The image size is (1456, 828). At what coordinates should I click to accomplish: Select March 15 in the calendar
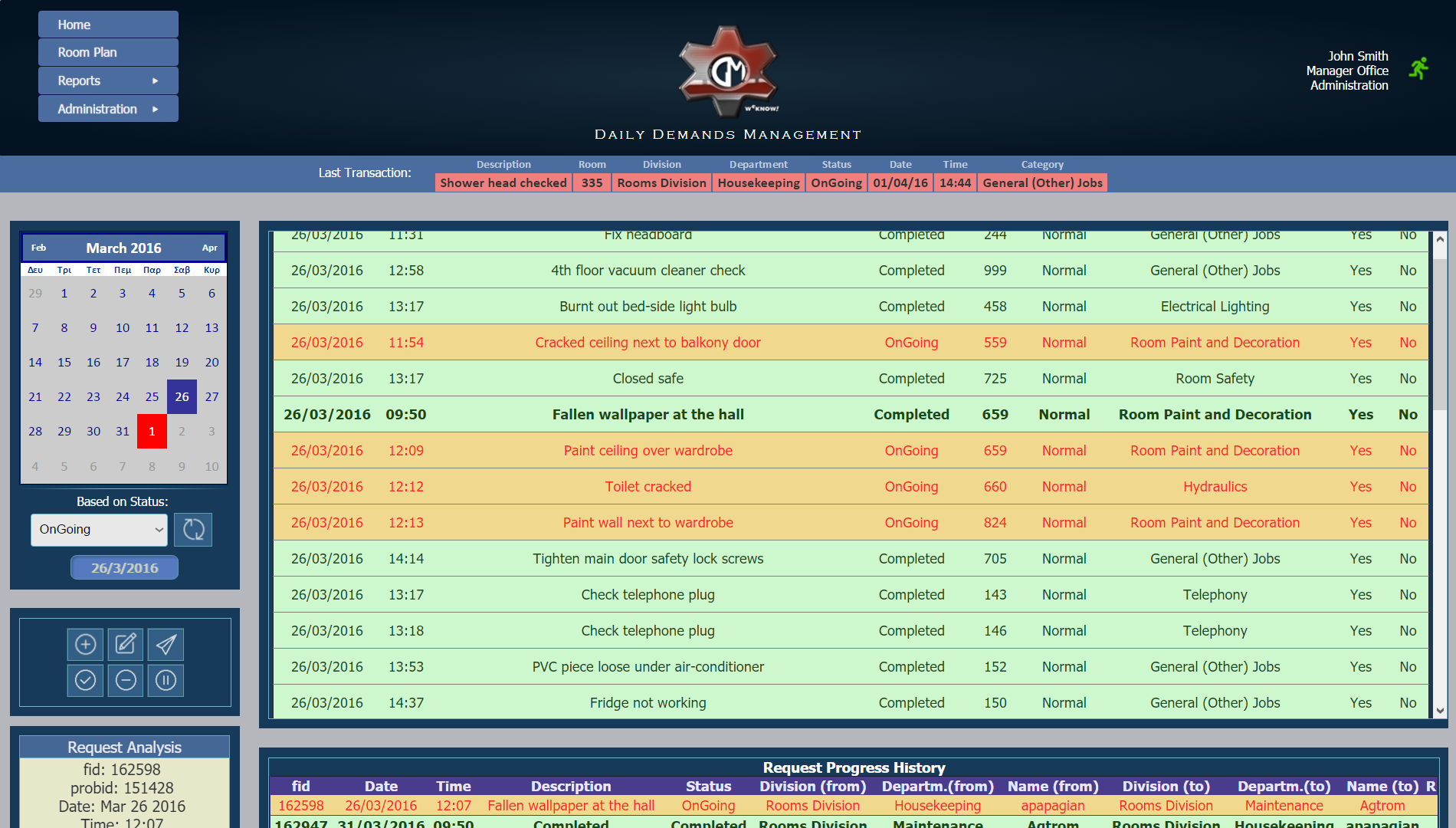(x=64, y=362)
